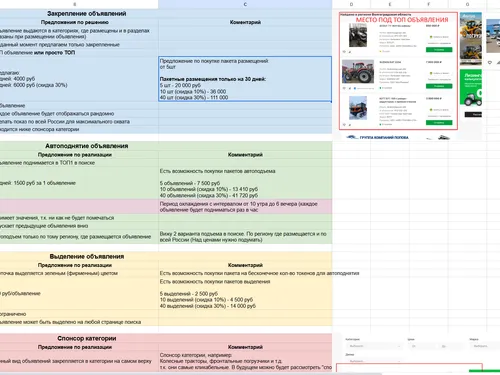Click the price 'От' field in mockup
Image resolution: width=500 pixels, height=375 pixels.
pyautogui.click(x=422, y=346)
